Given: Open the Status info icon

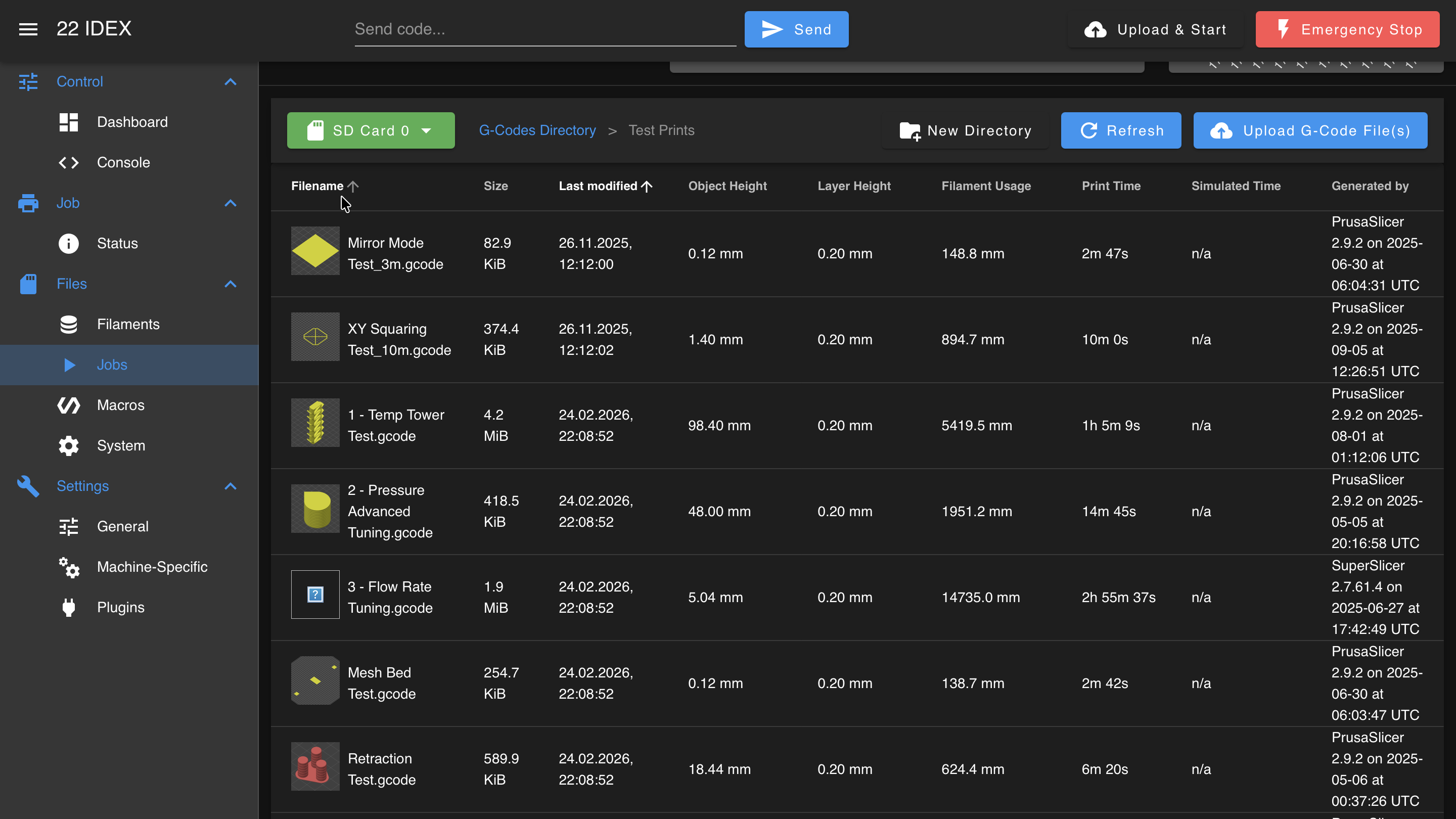Looking at the screenshot, I should click(68, 244).
